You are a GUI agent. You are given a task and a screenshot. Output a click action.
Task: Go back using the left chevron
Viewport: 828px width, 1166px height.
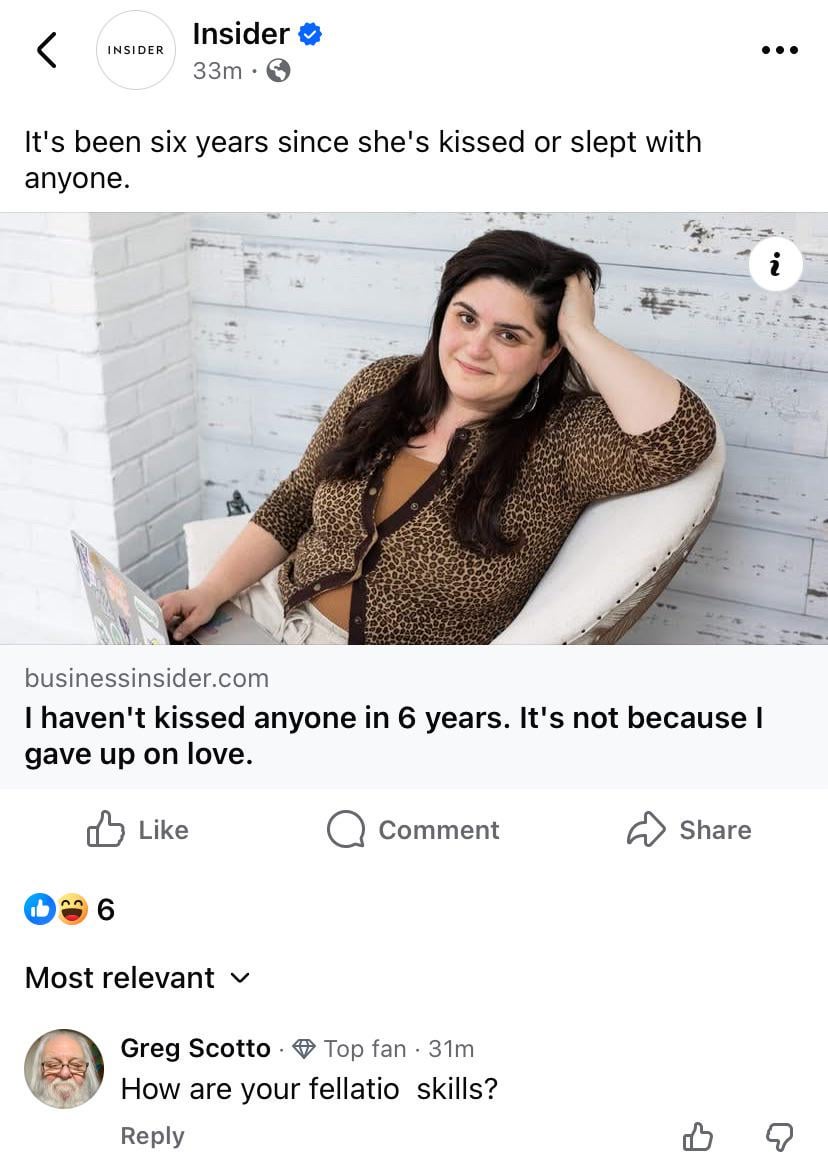[x=46, y=50]
